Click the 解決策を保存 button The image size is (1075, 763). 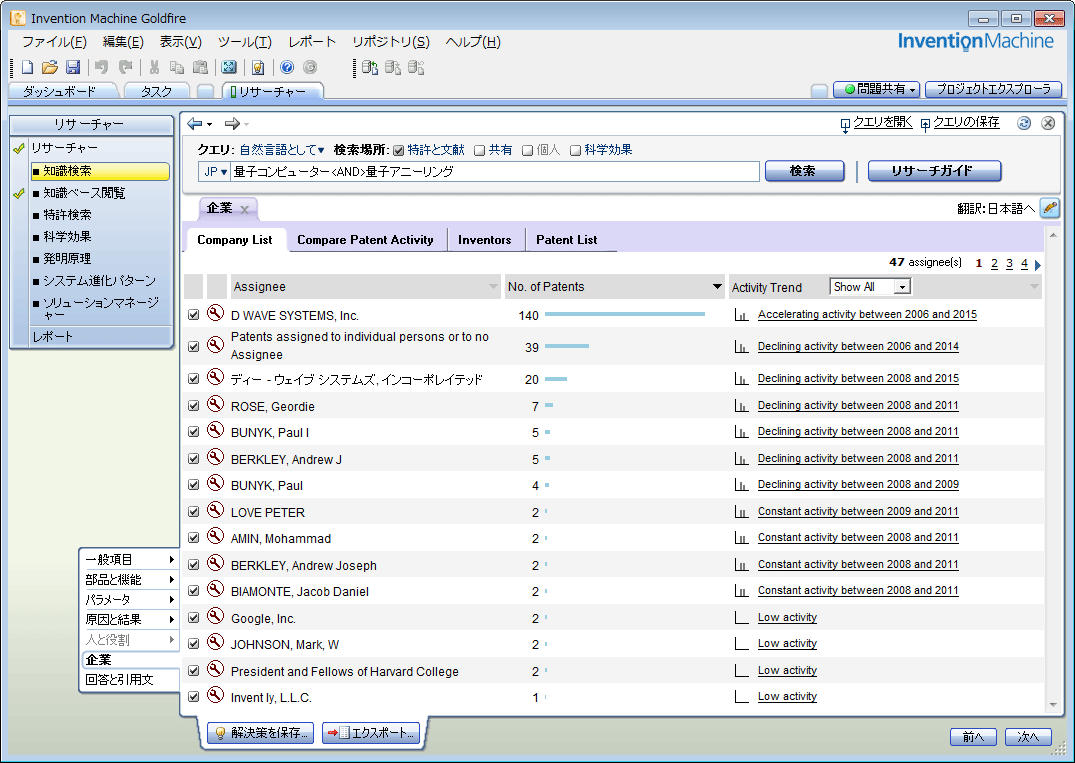pyautogui.click(x=261, y=733)
